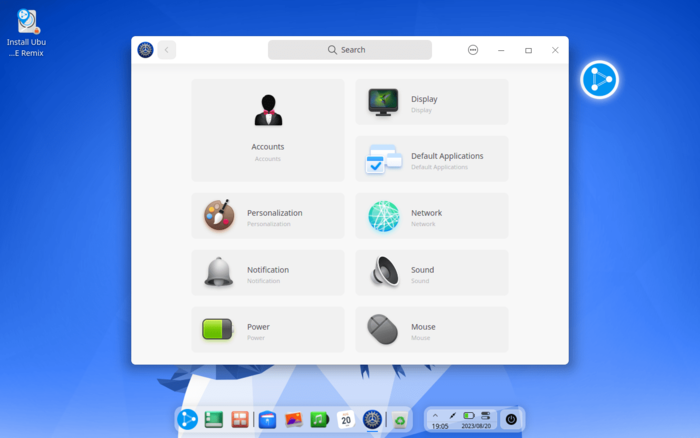Click the Search field in Control Center
This screenshot has height=438, width=700.
[x=350, y=50]
